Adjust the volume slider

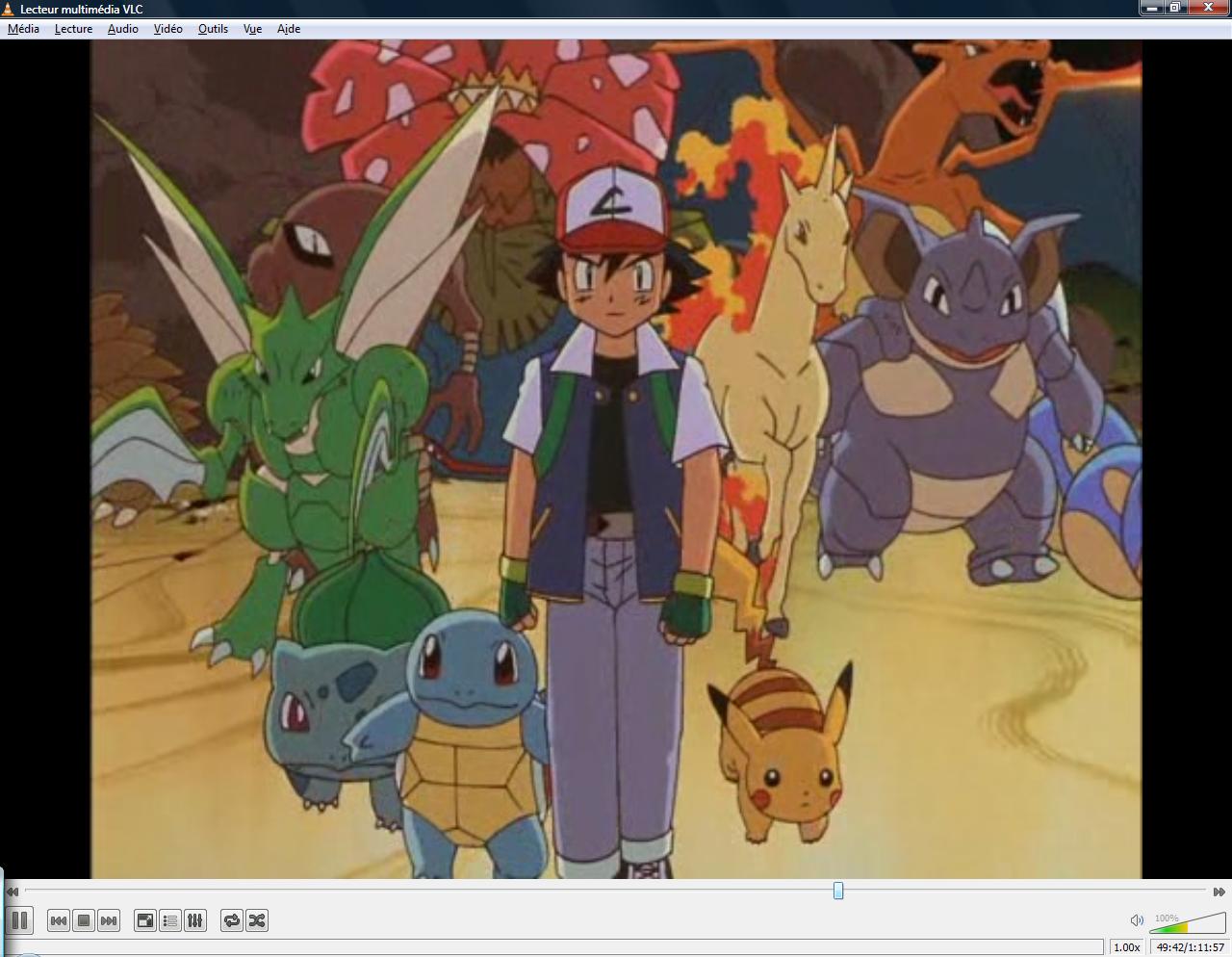coord(1188,923)
